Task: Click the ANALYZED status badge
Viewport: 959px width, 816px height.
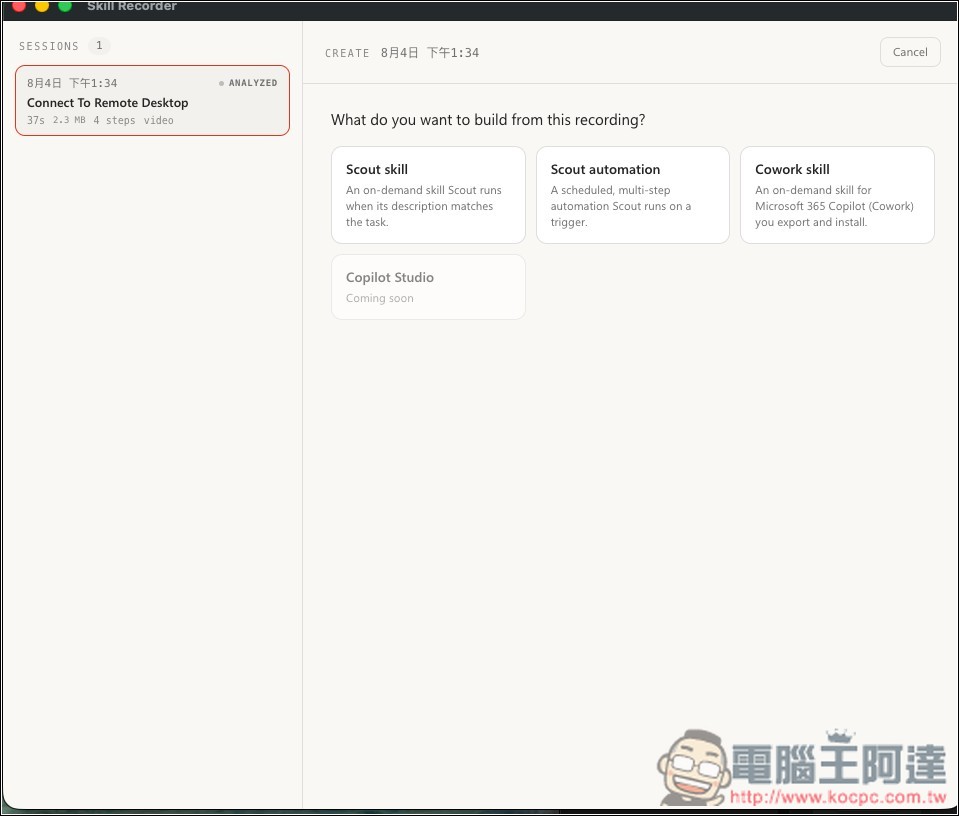Action: pos(248,83)
